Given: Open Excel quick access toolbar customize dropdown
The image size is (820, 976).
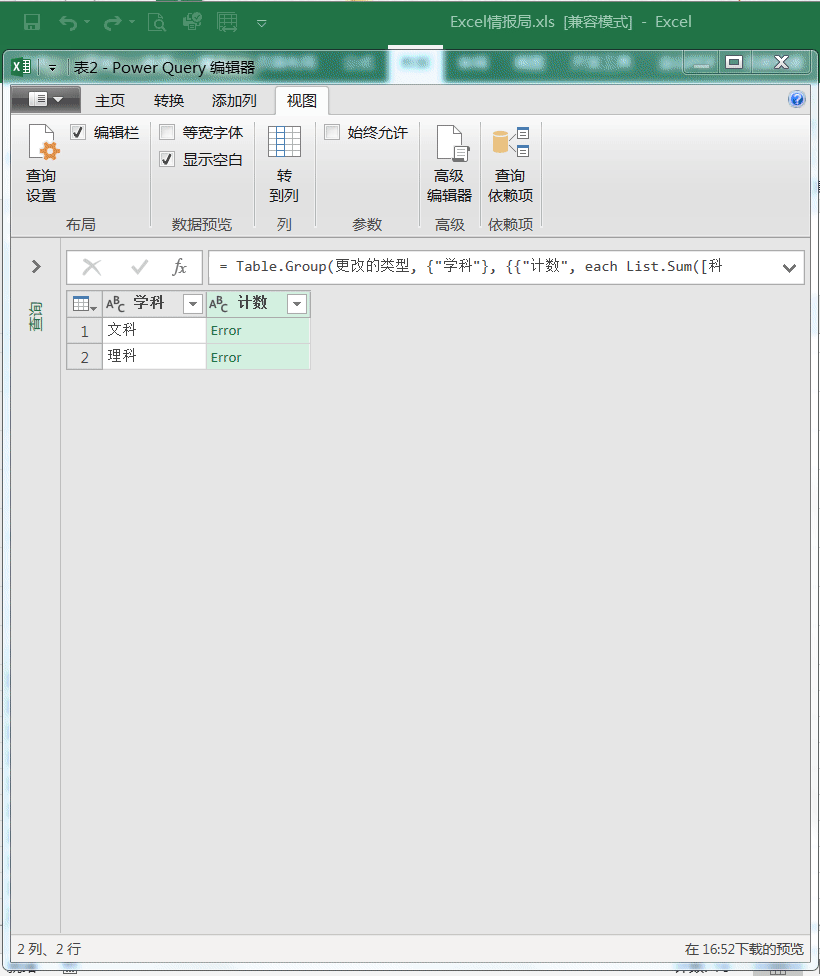Looking at the screenshot, I should pos(262,24).
